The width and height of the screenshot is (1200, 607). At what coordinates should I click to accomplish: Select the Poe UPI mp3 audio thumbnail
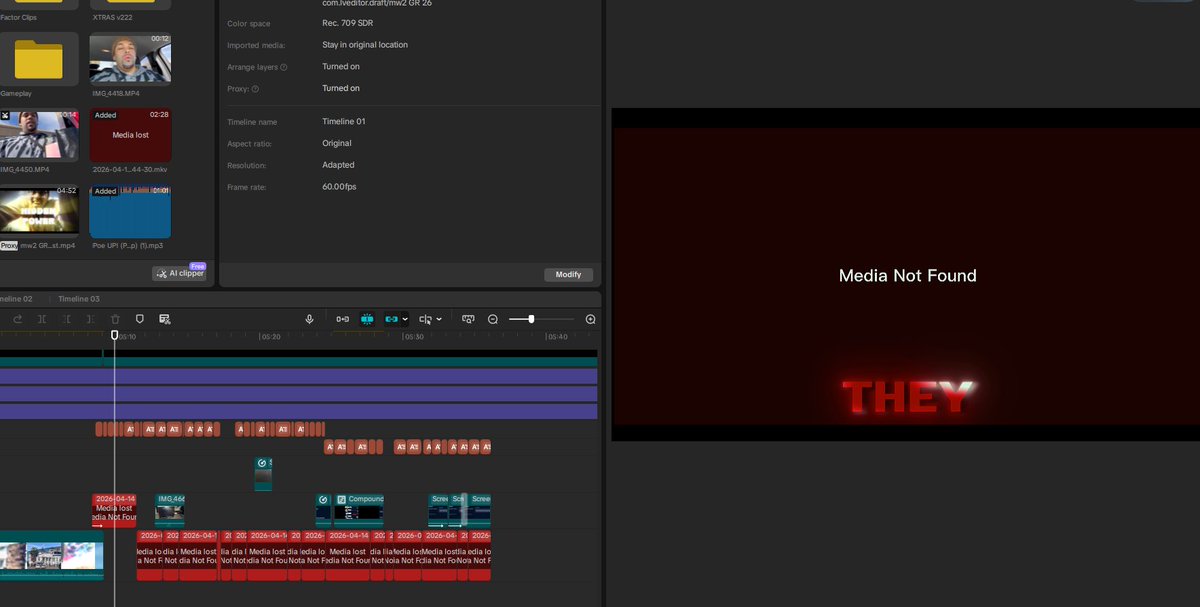(130, 210)
